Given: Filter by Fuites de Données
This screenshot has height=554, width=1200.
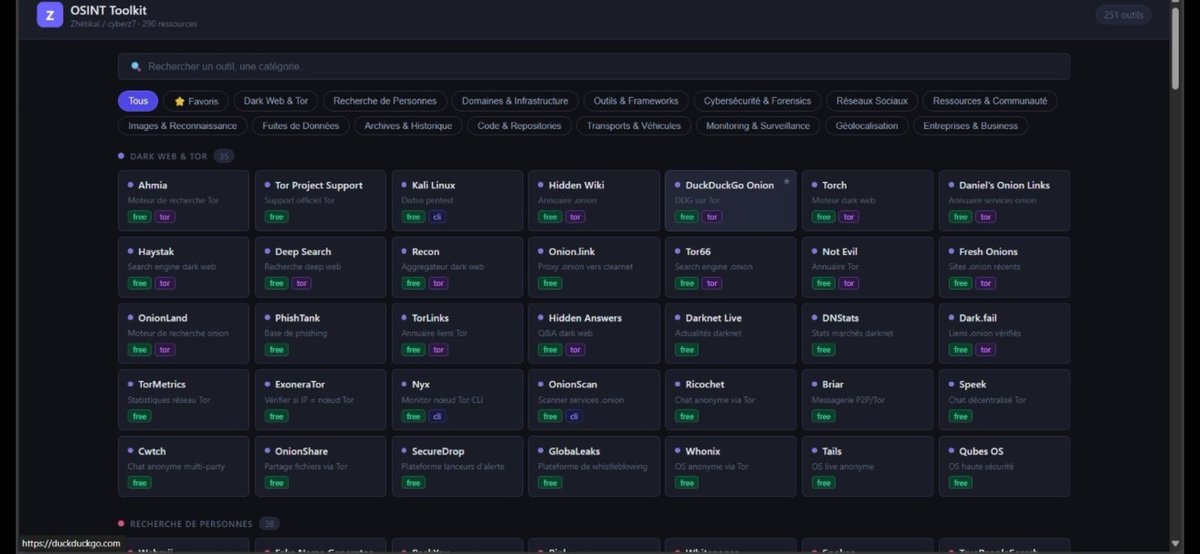Looking at the screenshot, I should click(x=301, y=126).
